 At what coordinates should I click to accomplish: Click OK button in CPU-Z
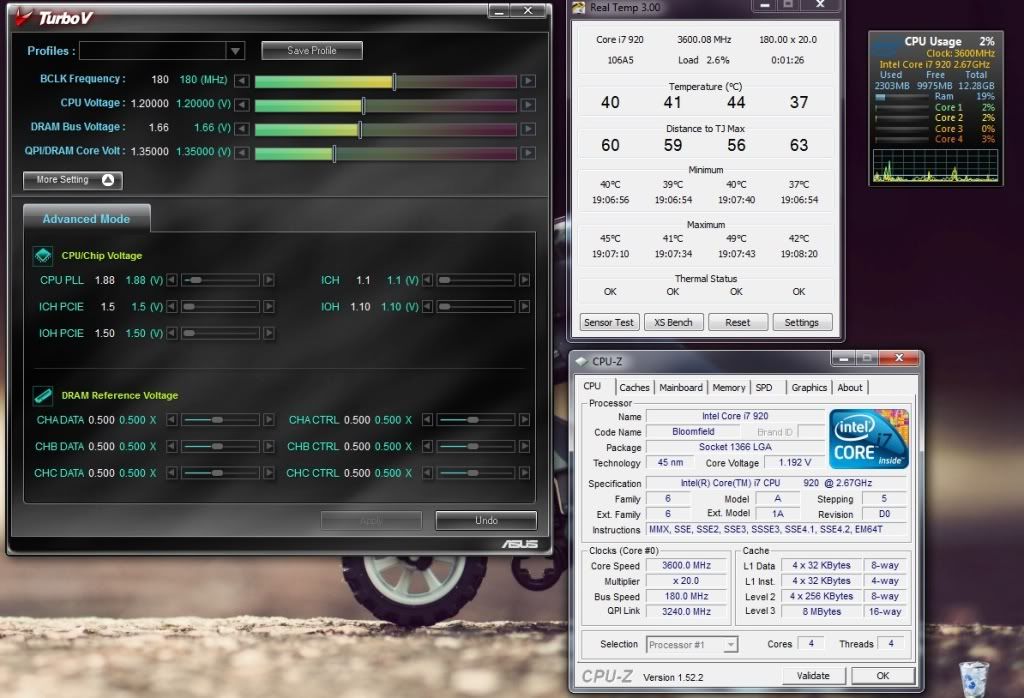[883, 676]
